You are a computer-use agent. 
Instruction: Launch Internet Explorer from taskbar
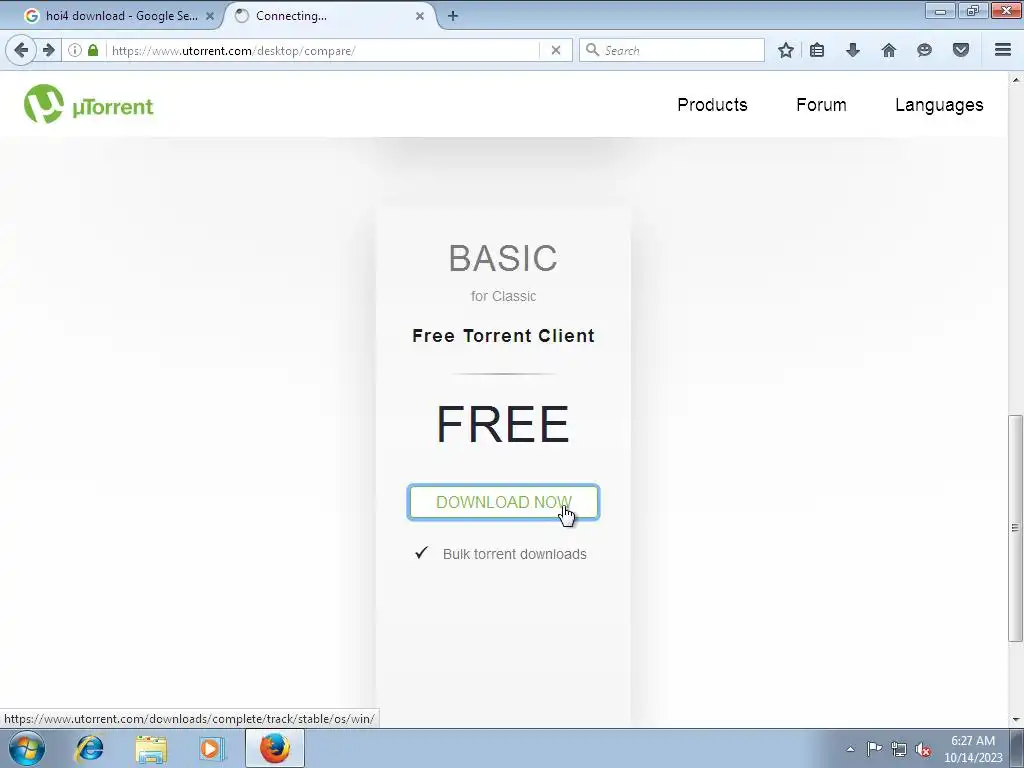tap(89, 748)
